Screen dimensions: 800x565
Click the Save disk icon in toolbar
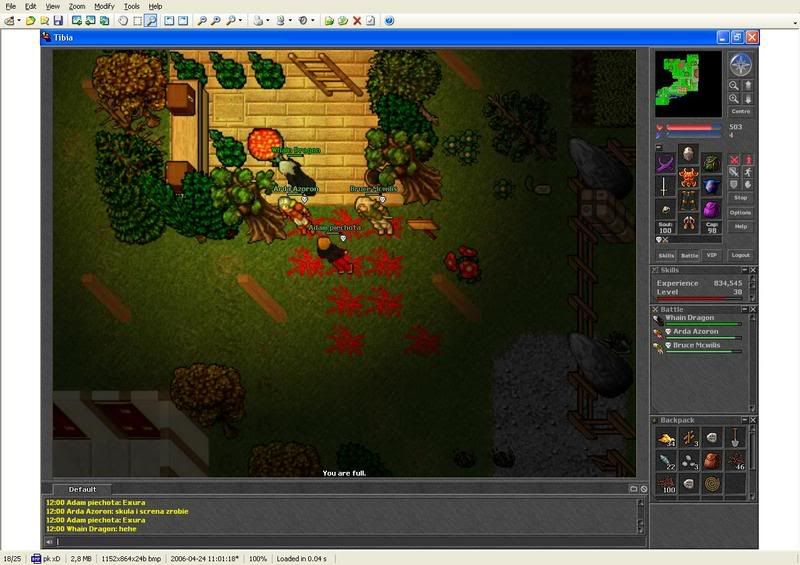point(58,20)
